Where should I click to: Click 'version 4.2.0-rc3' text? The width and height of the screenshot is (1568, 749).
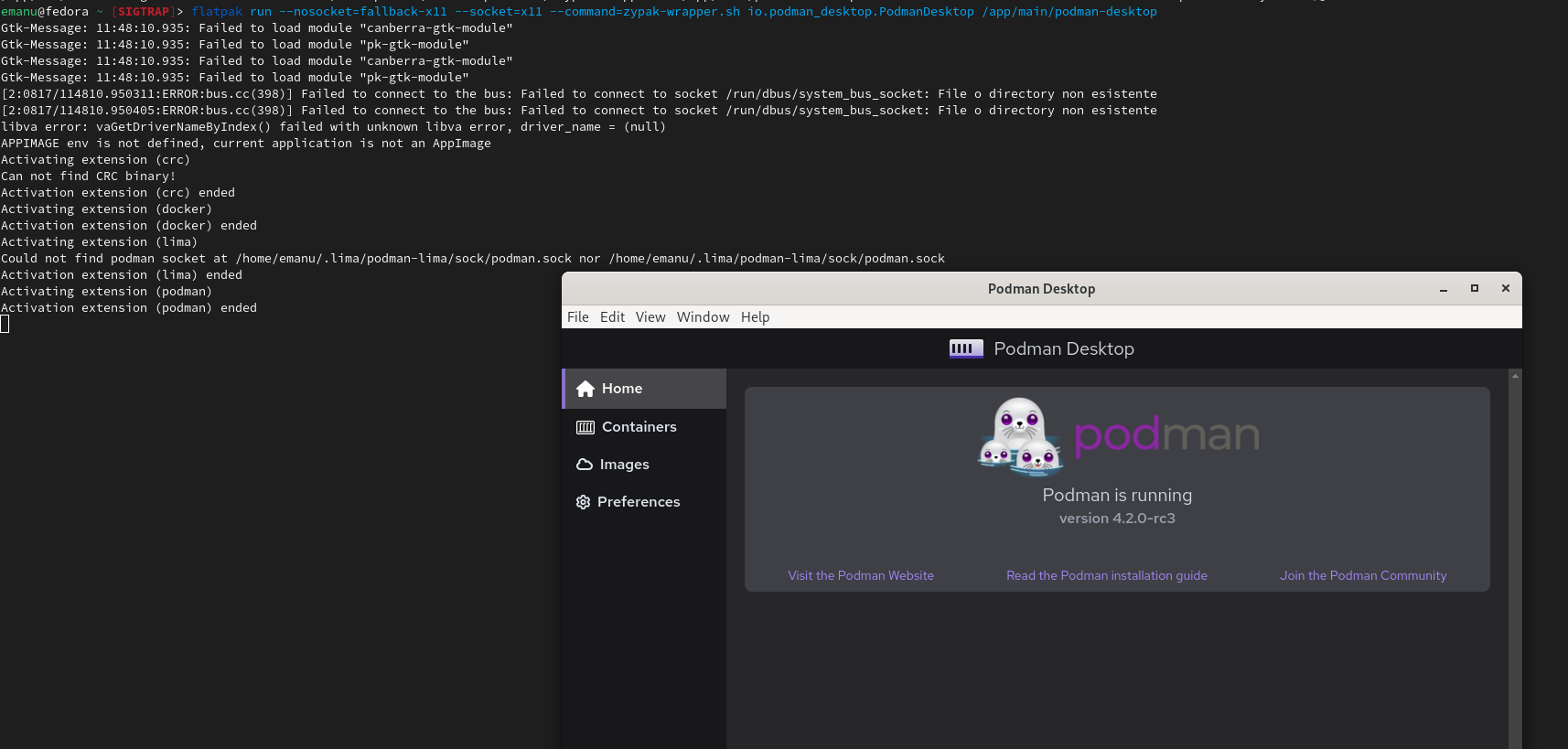point(1117,519)
